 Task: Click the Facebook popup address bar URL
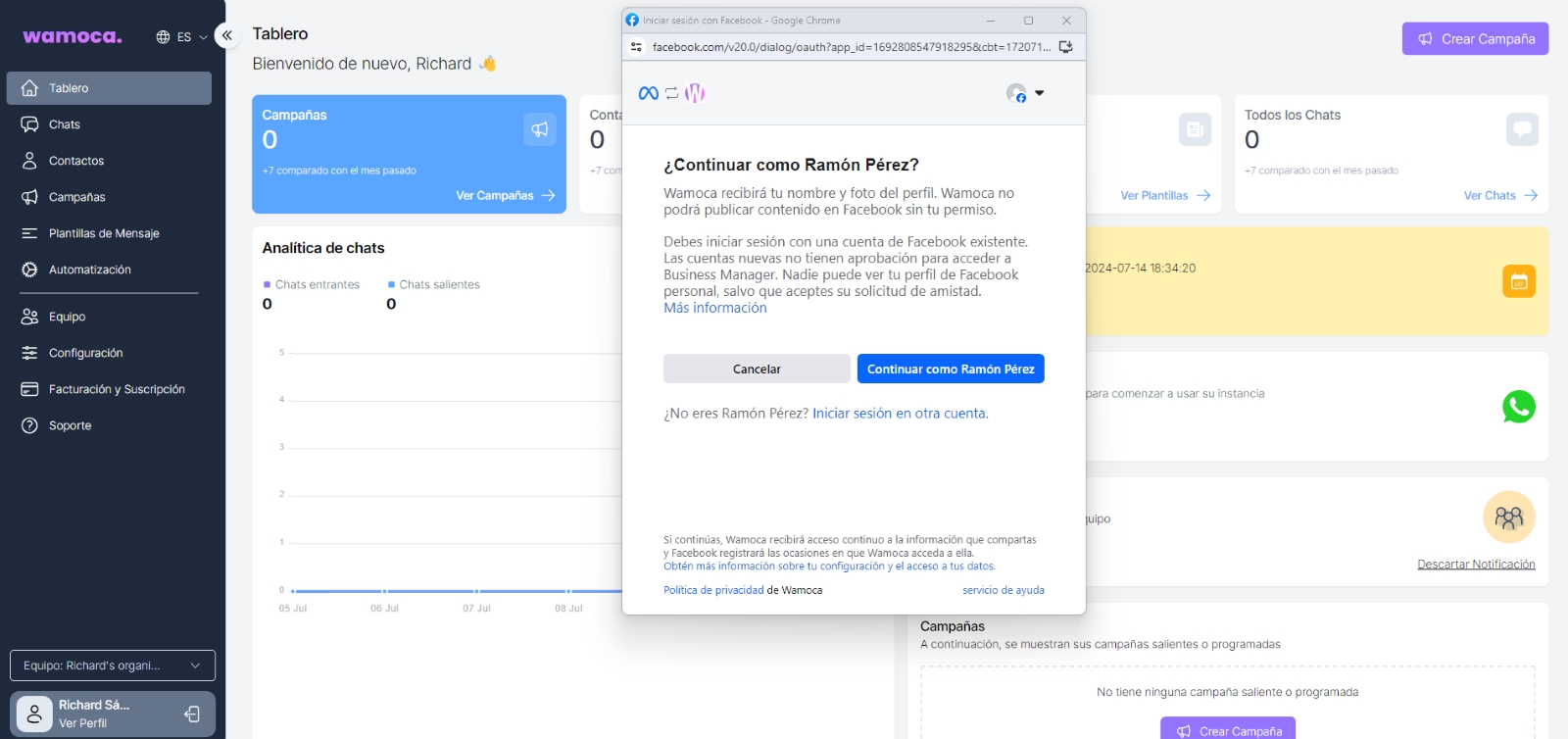[x=851, y=47]
